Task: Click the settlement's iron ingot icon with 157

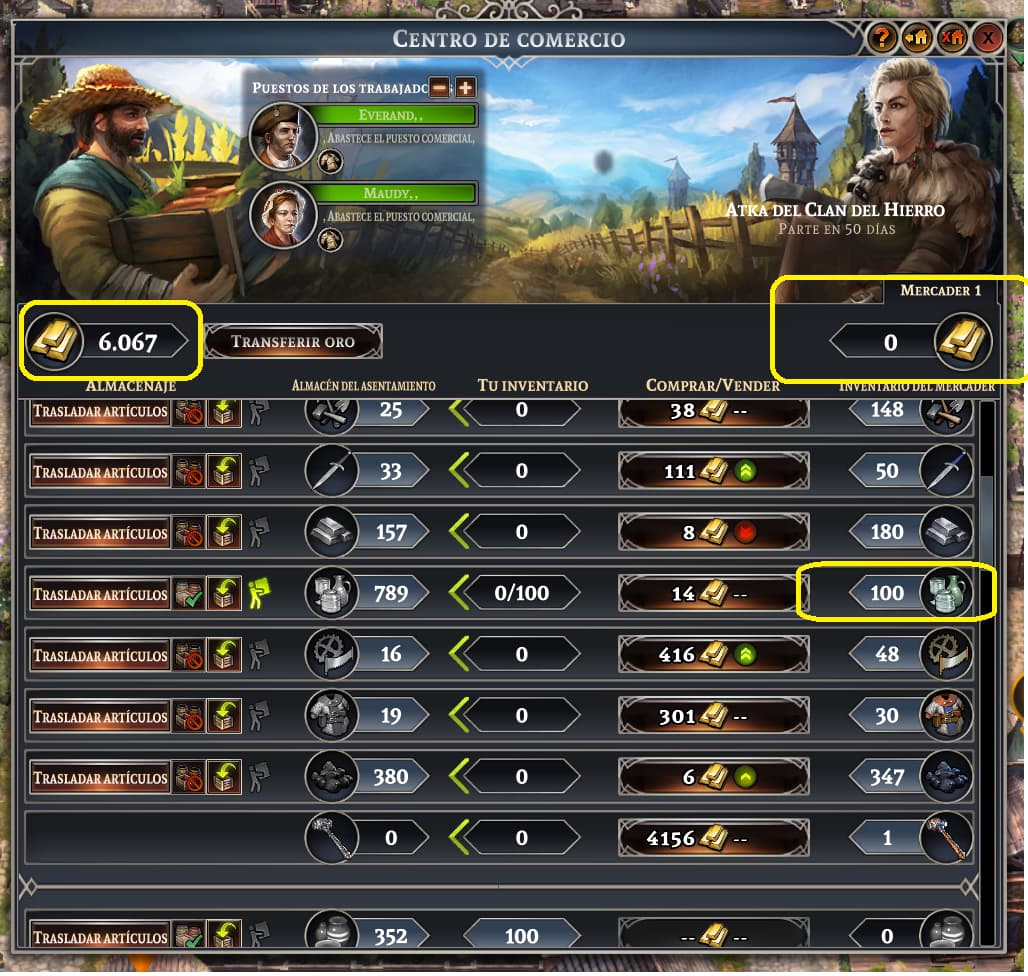Action: point(331,532)
